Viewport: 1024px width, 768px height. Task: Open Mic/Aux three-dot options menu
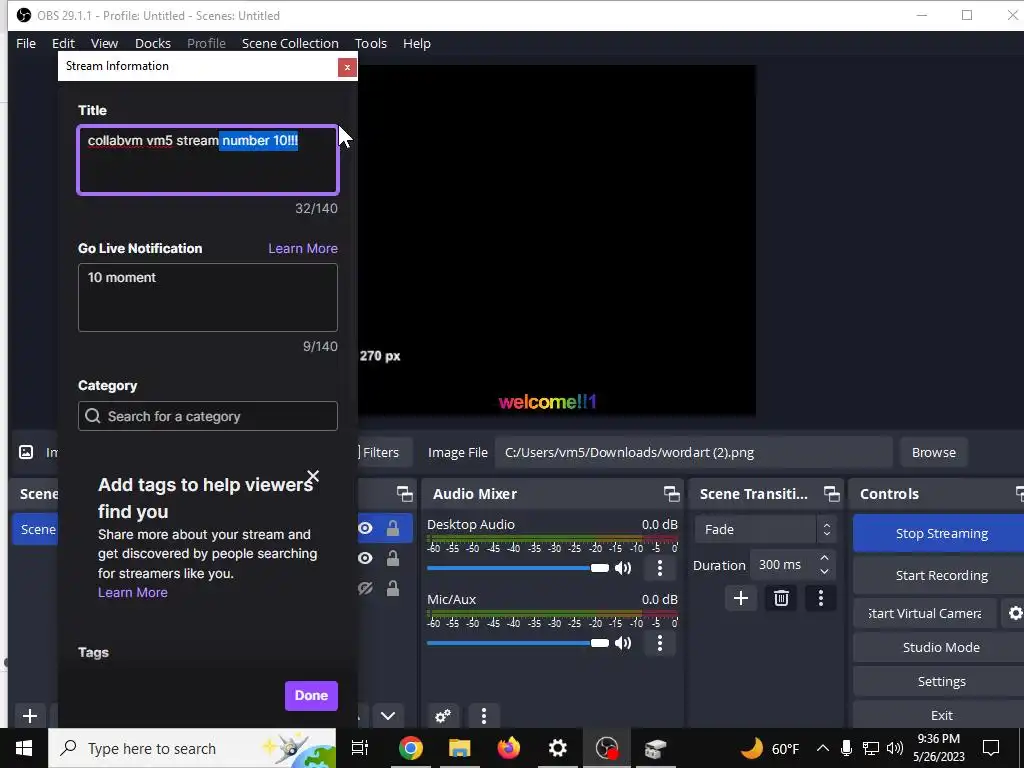pyautogui.click(x=660, y=643)
